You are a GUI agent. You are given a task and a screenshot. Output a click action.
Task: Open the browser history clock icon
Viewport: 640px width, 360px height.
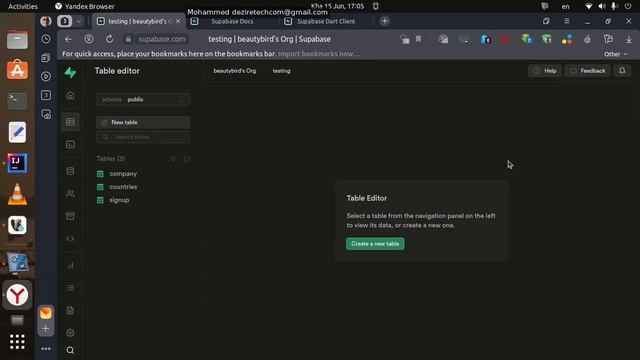pos(46,39)
